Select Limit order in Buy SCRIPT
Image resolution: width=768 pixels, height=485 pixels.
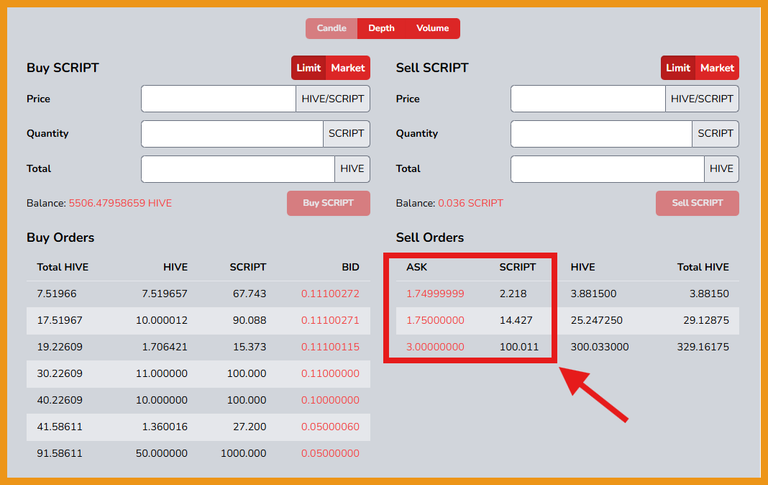309,68
